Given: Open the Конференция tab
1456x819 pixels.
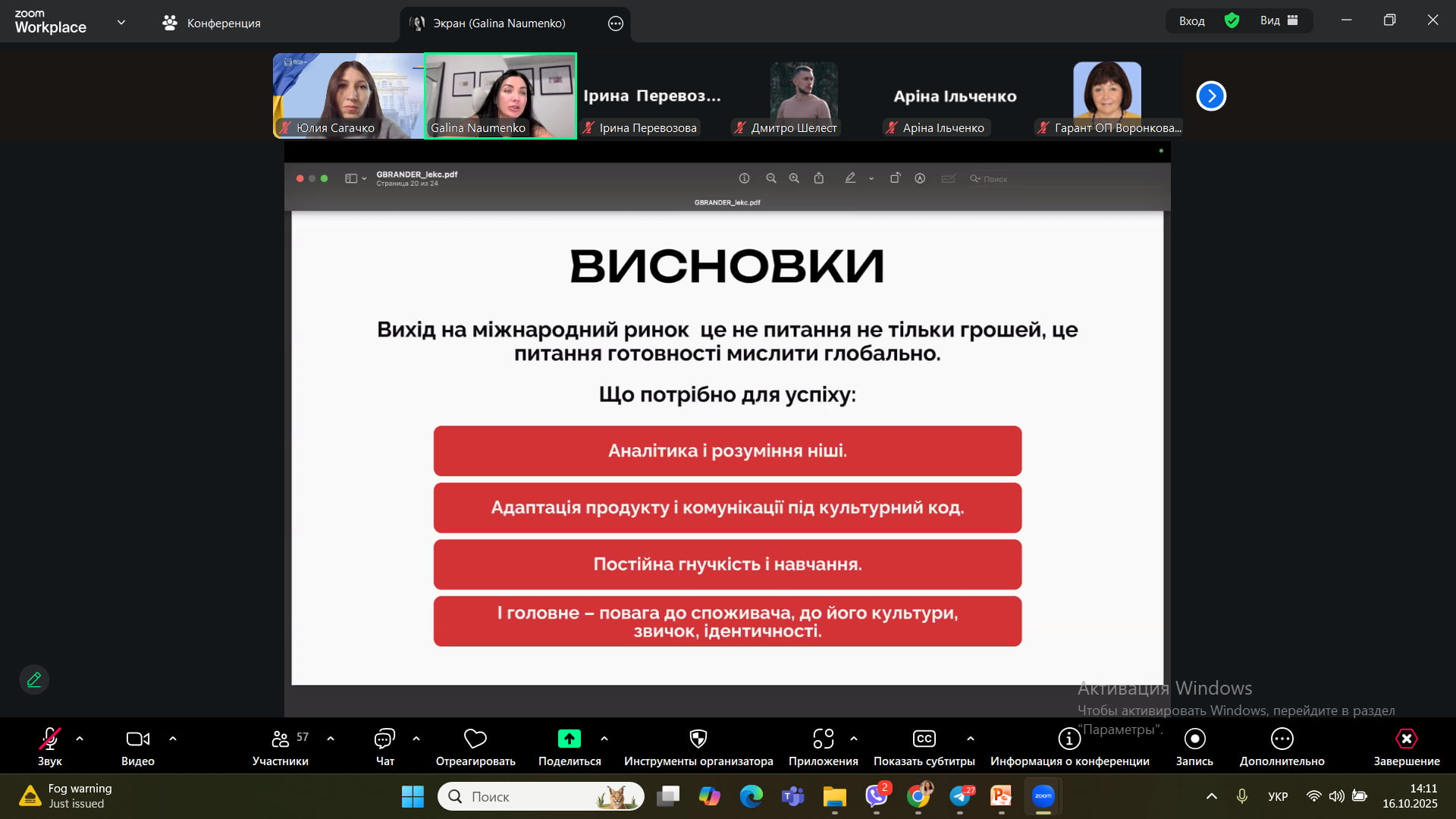Looking at the screenshot, I should tap(211, 24).
